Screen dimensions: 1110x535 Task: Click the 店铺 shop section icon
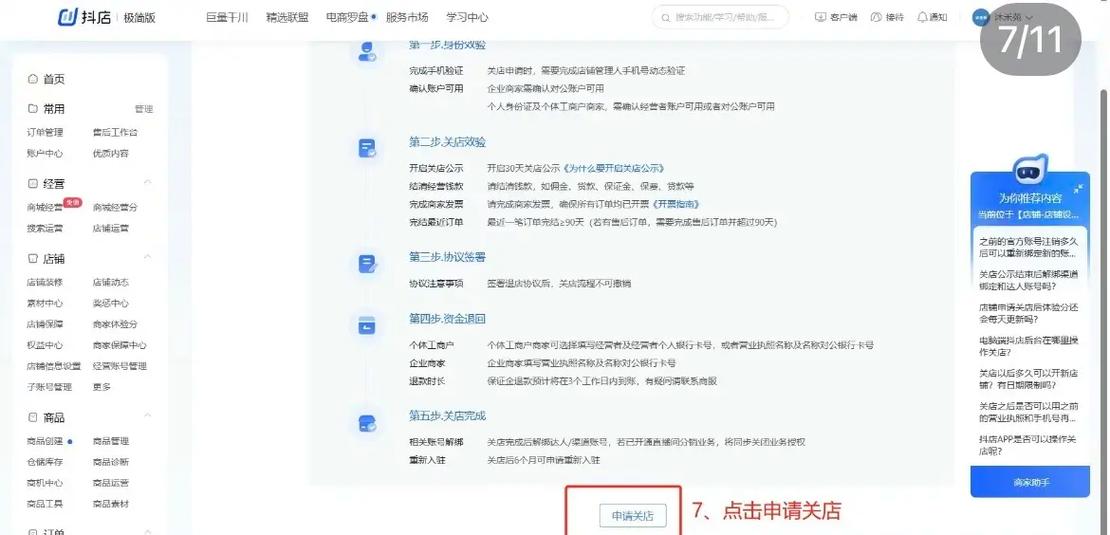33,259
